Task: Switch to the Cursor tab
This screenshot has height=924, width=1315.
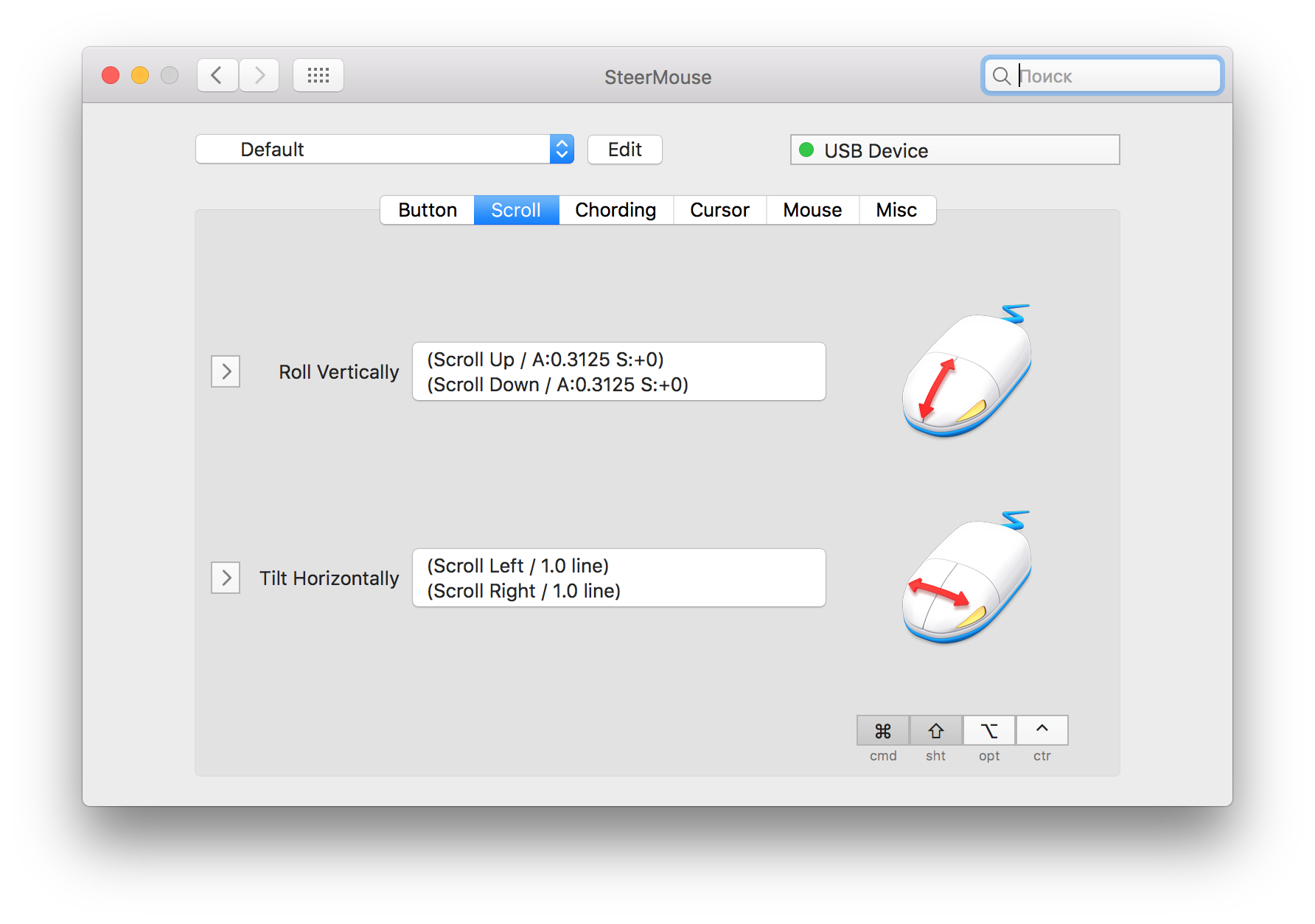Action: pos(719,210)
